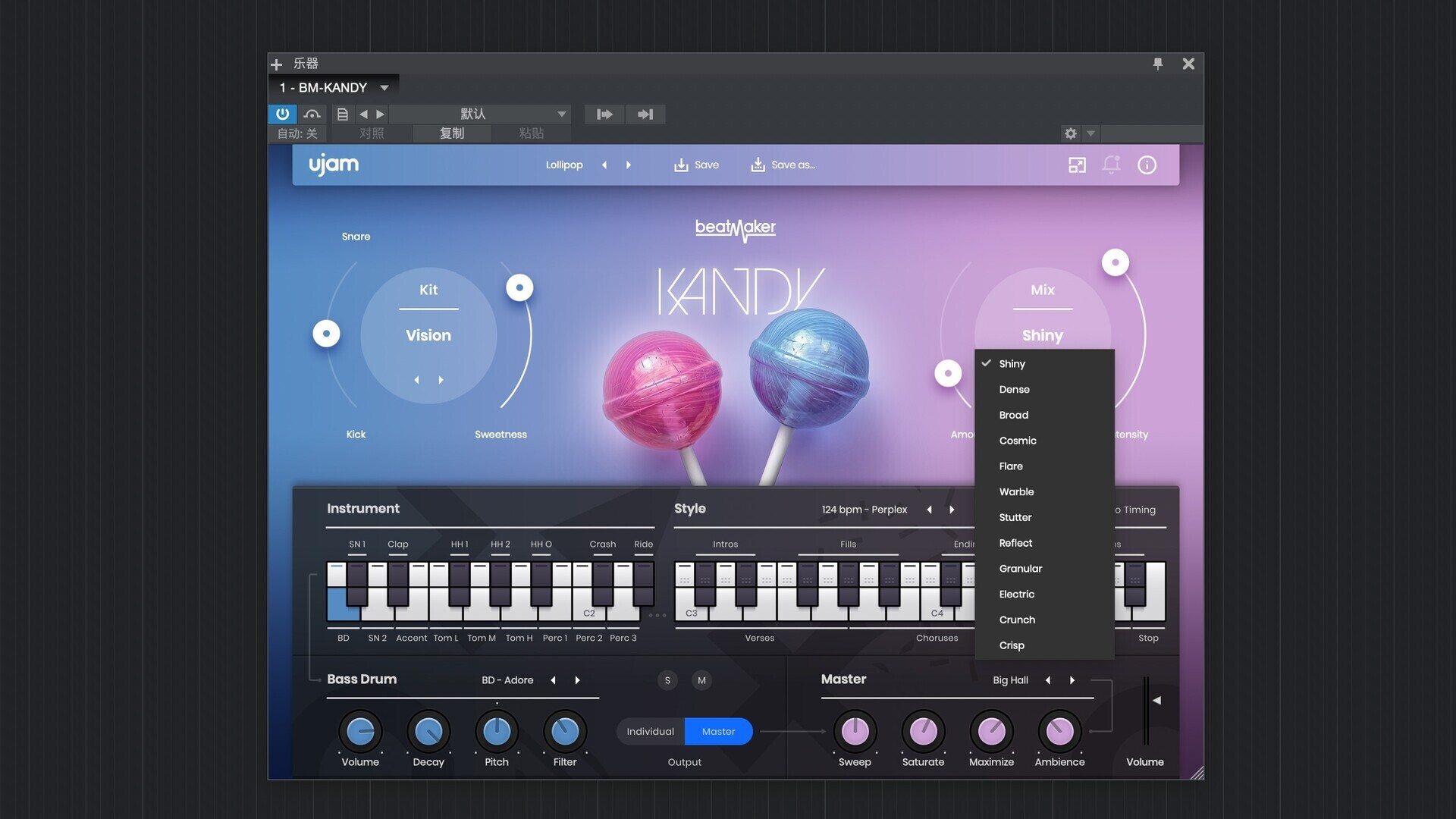Open the info icon
Image resolution: width=1456 pixels, height=819 pixels.
coord(1147,165)
